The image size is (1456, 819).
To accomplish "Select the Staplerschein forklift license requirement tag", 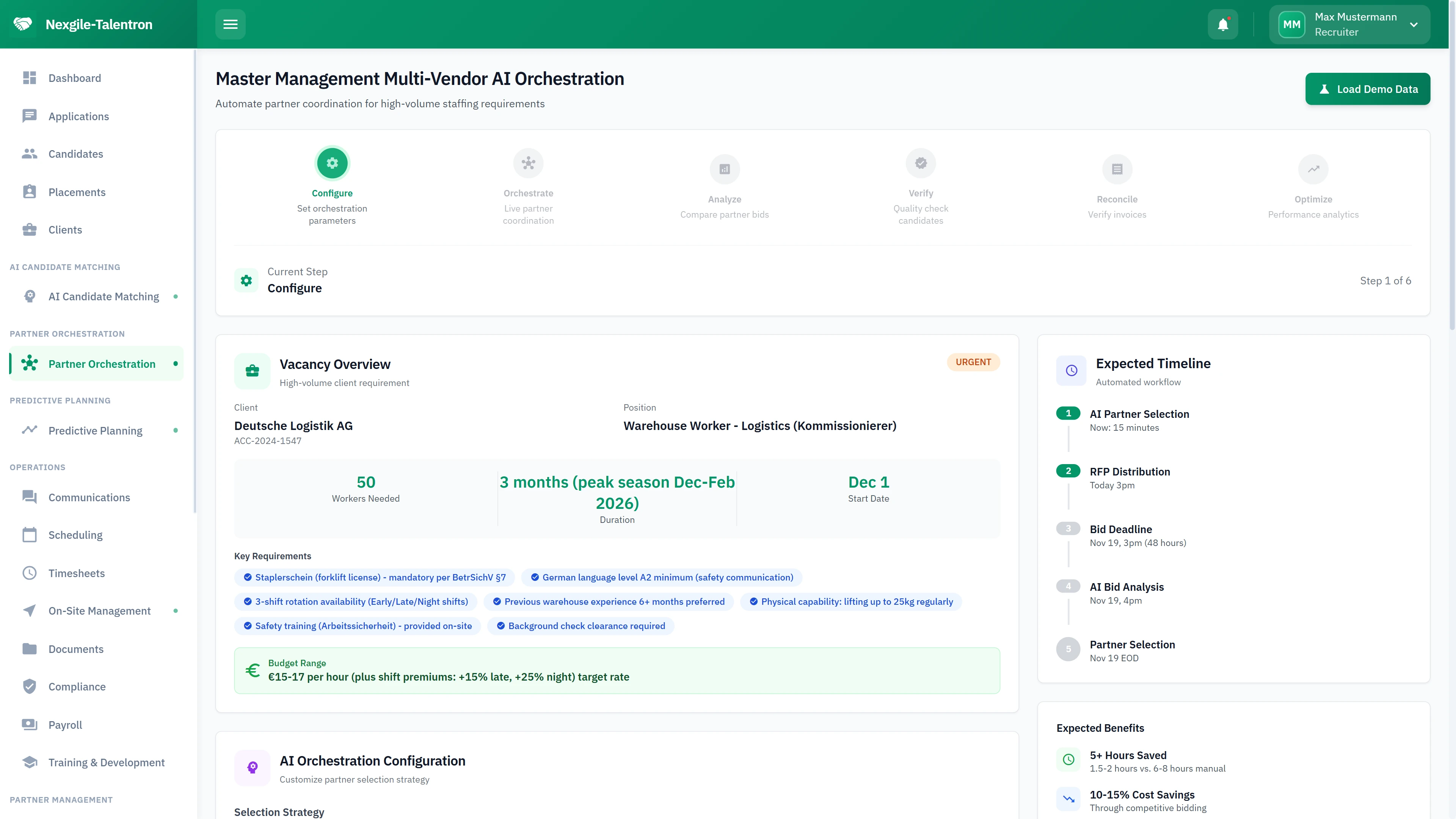I will 374,577.
